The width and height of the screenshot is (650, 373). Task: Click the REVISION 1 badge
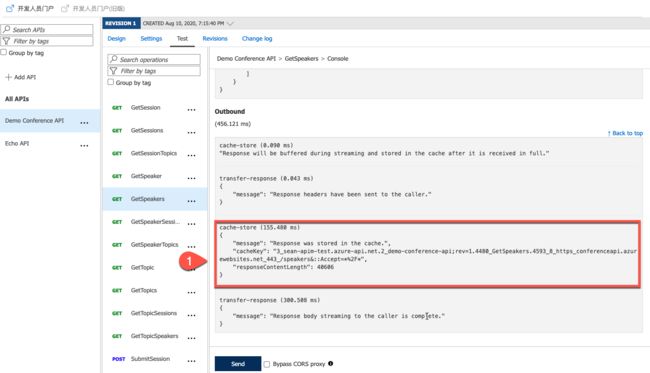pyautogui.click(x=121, y=23)
